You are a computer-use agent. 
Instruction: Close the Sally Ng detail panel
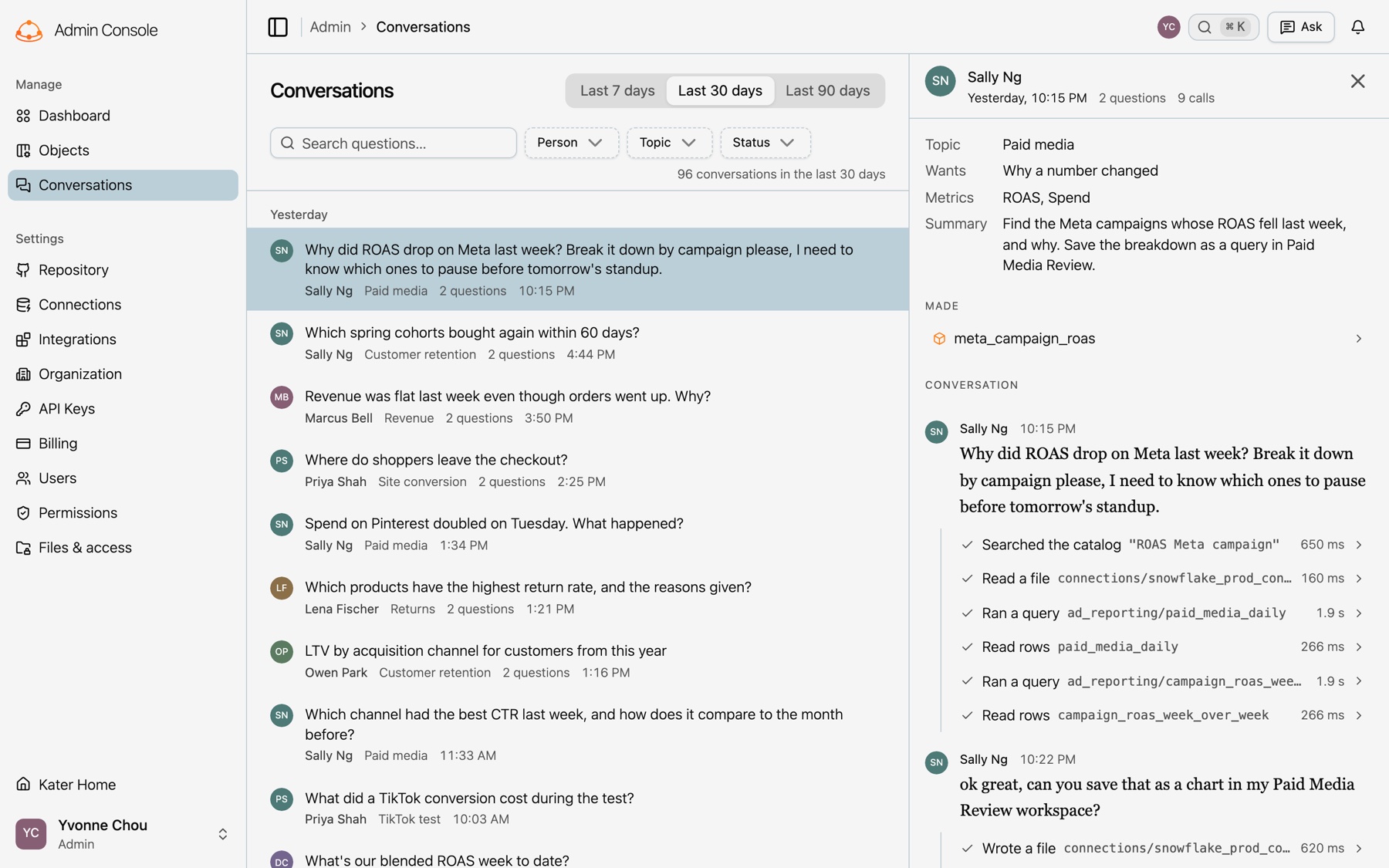pos(1357,81)
